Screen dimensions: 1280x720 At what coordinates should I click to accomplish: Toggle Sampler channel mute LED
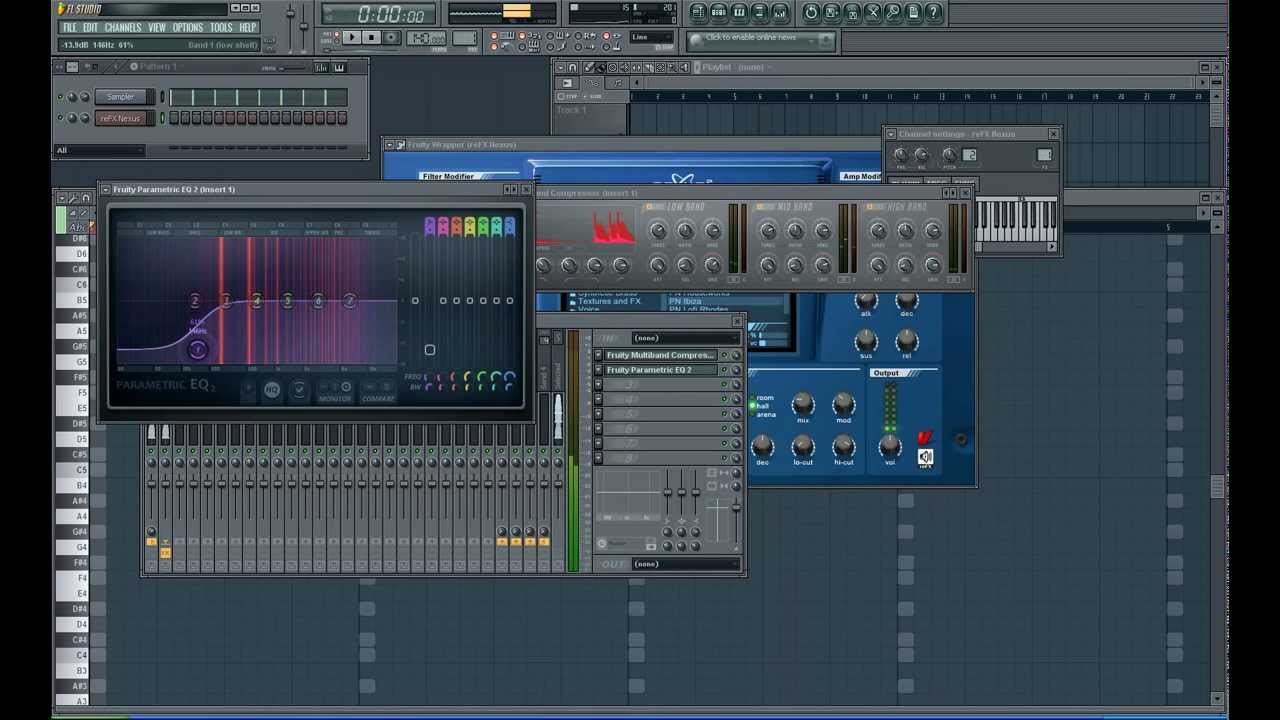[x=60, y=97]
